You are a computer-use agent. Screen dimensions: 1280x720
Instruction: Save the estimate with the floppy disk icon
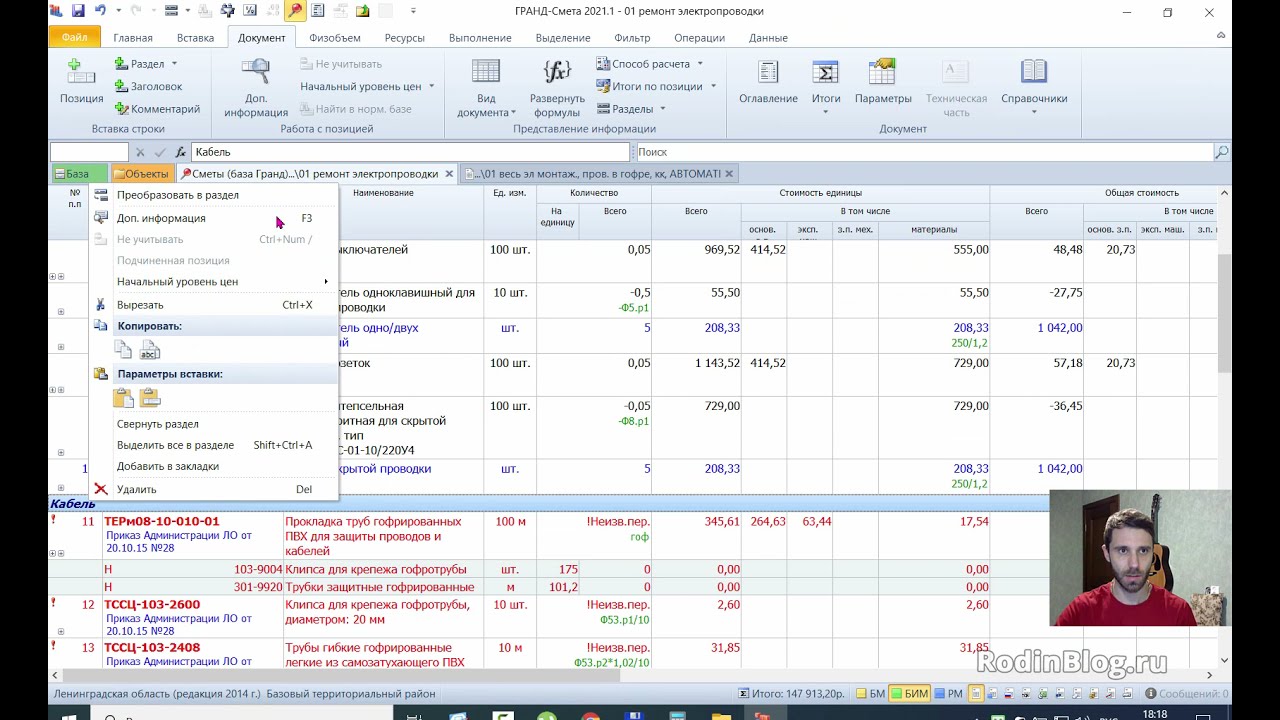[78, 11]
